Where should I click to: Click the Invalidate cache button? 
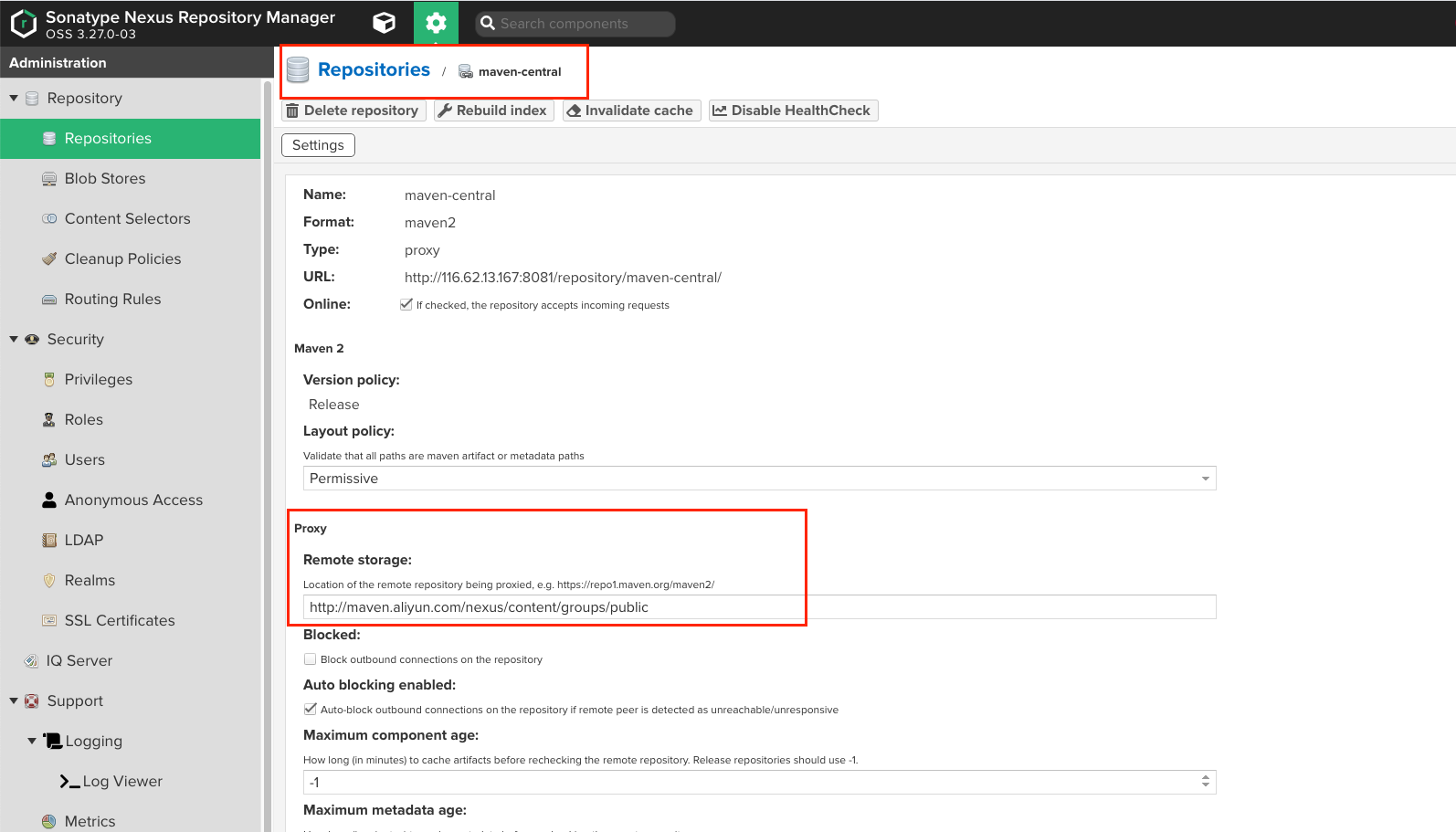pos(631,111)
